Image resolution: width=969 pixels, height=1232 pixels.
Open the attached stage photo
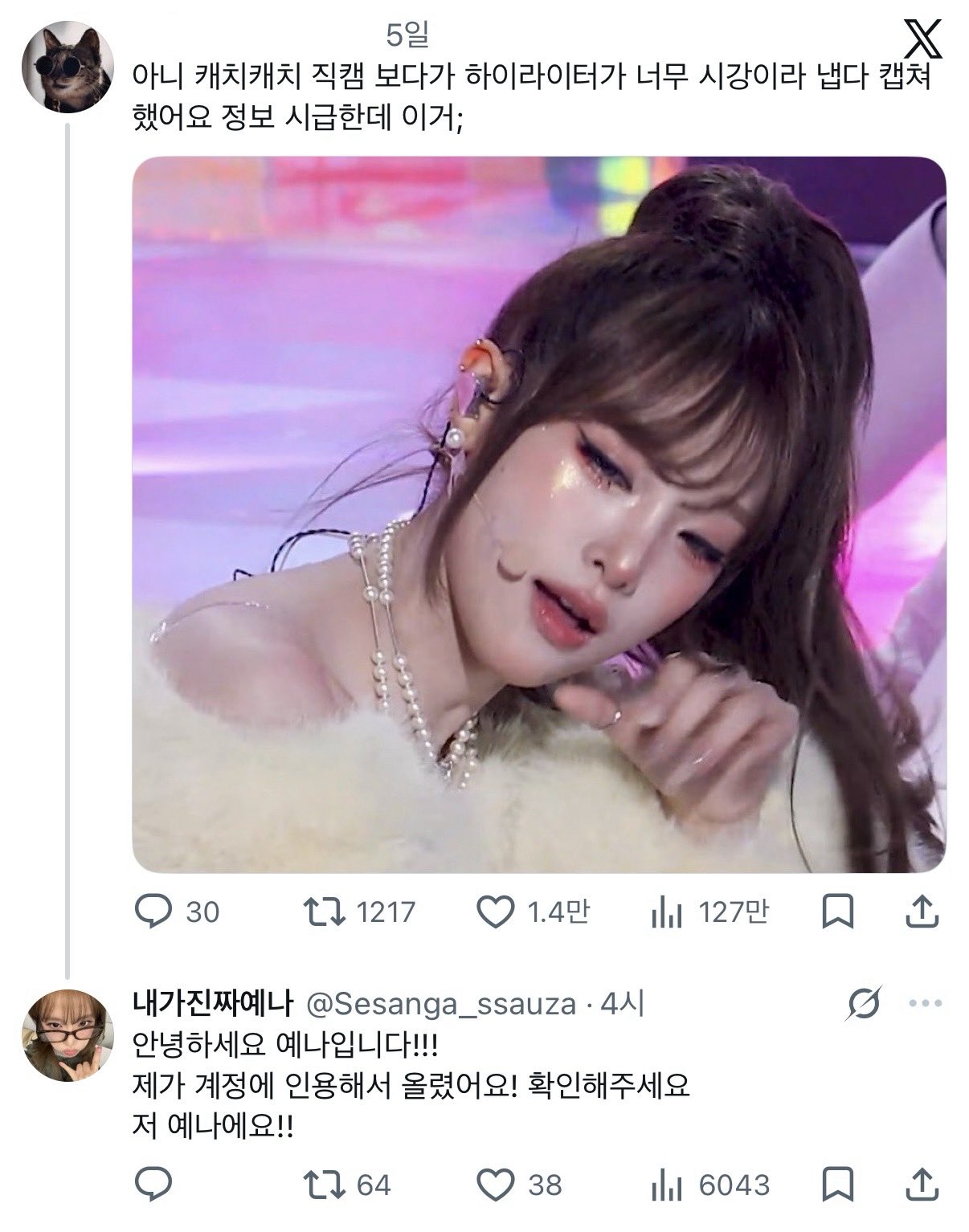coord(538,514)
